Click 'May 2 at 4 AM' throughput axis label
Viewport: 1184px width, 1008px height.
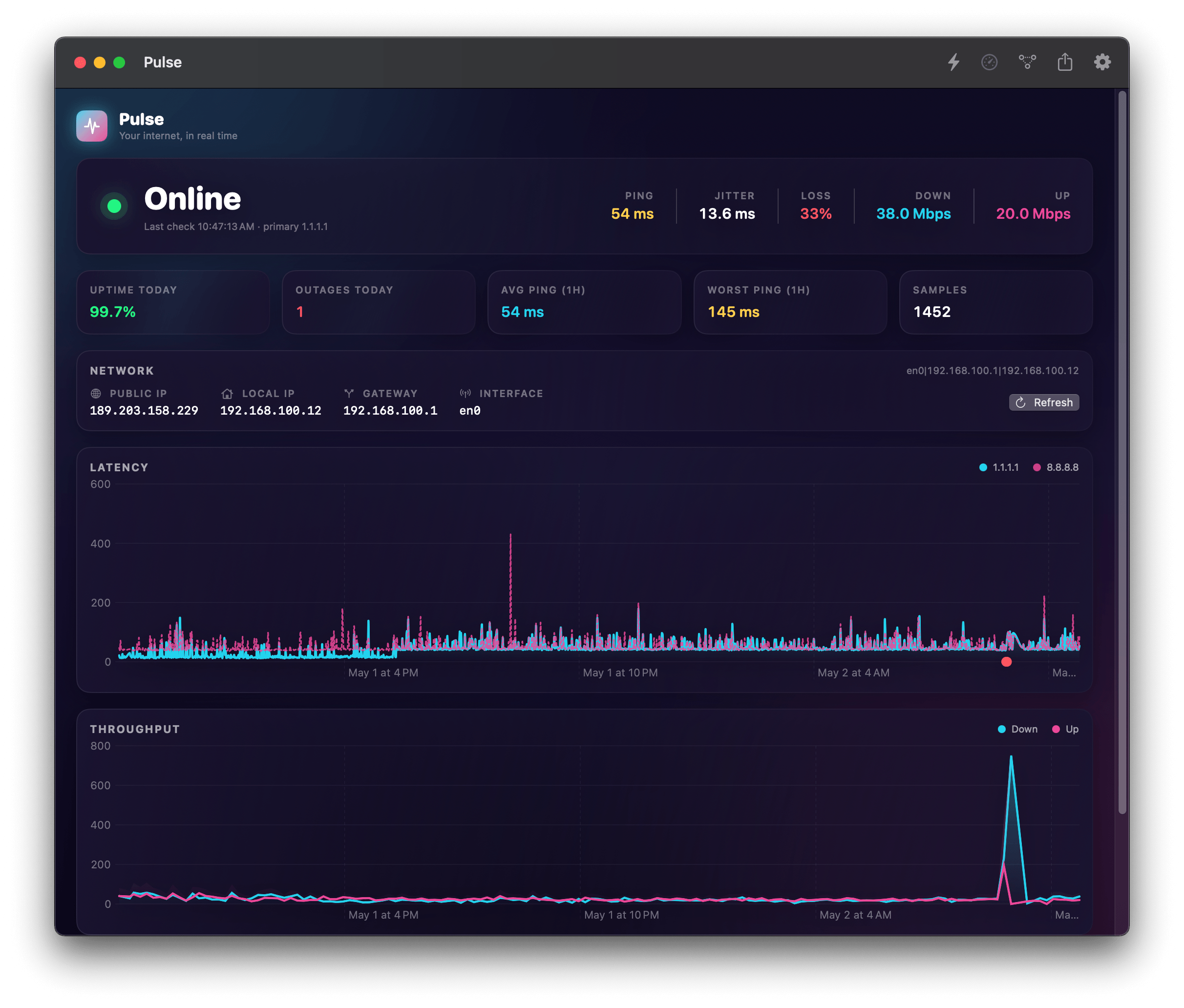click(855, 915)
